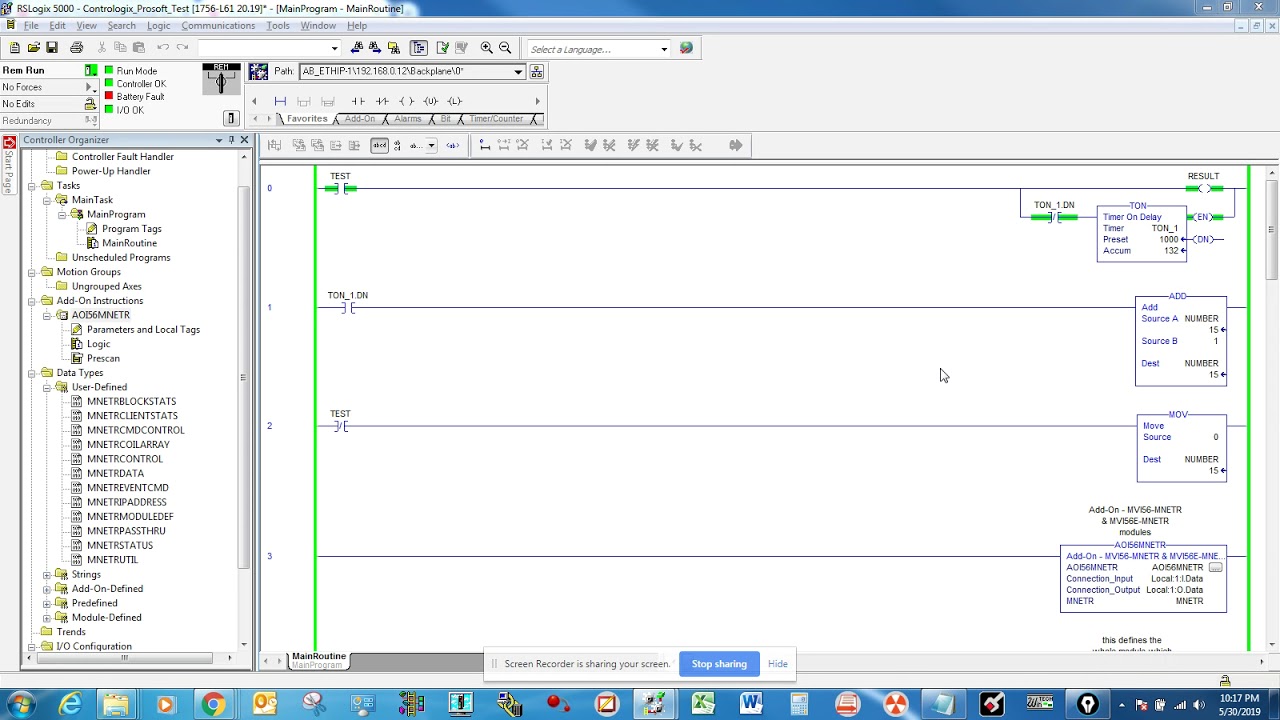Click the globe language icon

[x=686, y=48]
